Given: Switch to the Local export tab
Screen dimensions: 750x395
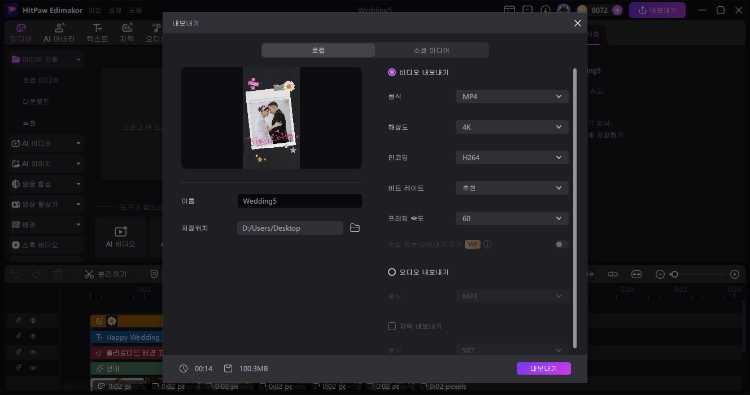Looking at the screenshot, I should tap(318, 50).
